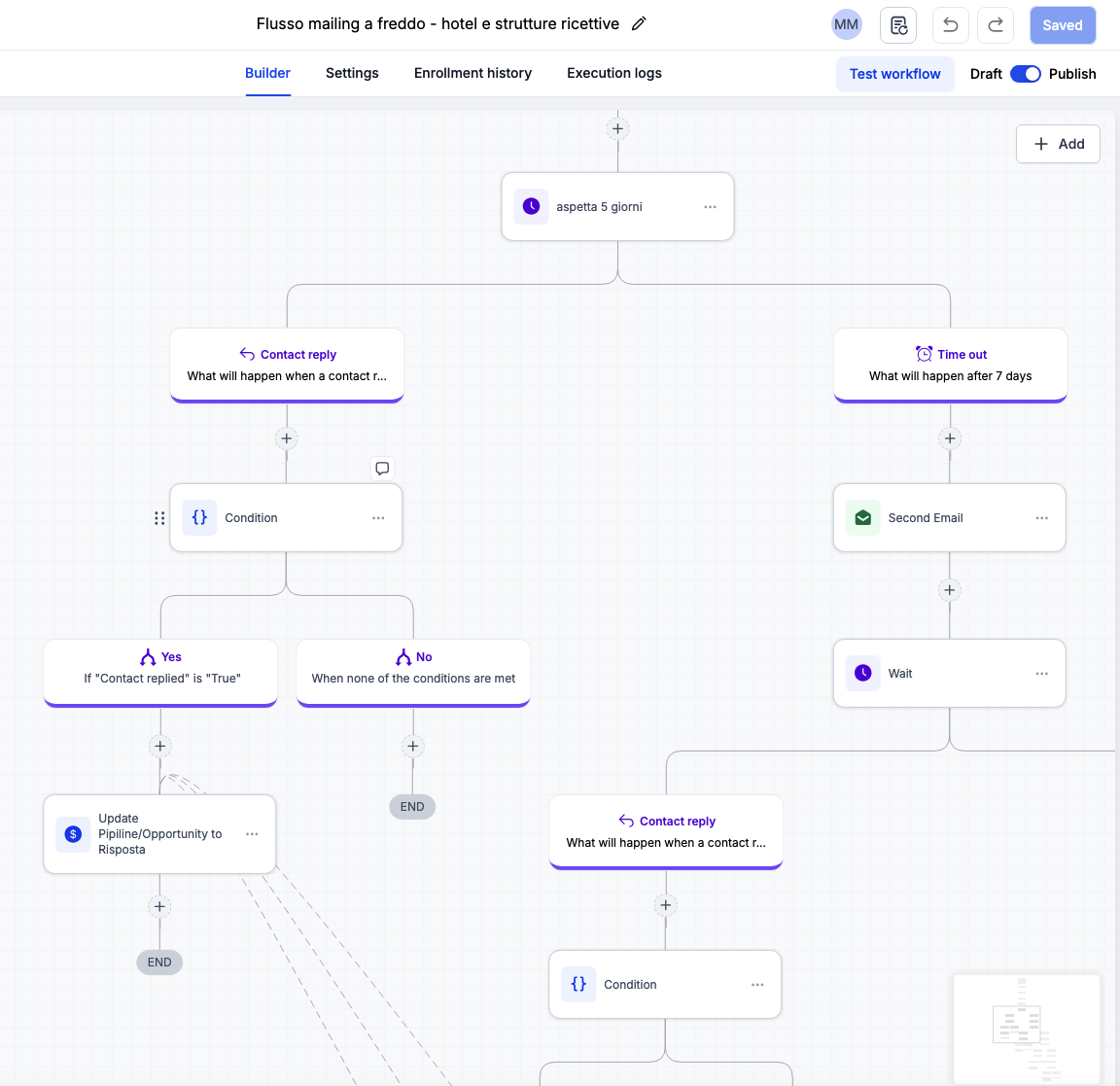Screen dimensions: 1120x1086
Task: Click the clock icon on aspetta 5 giorni
Action: tap(532, 206)
